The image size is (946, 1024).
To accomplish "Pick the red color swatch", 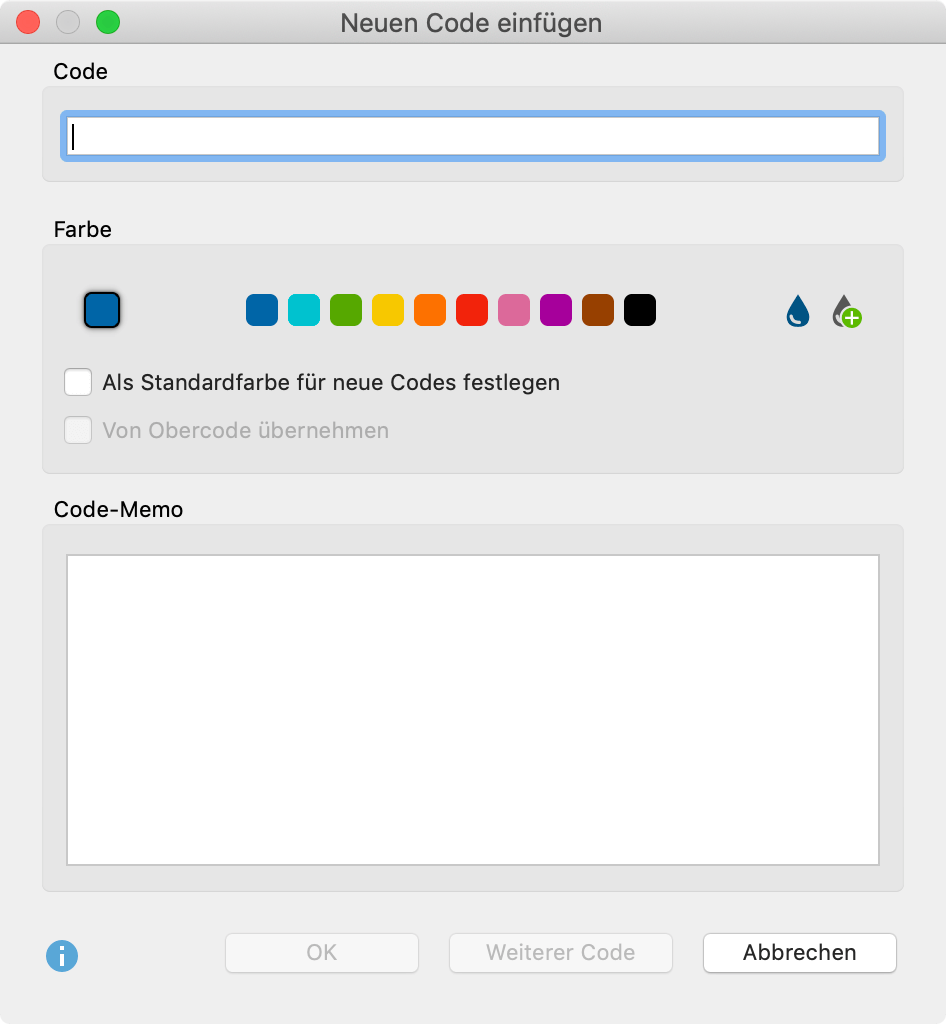I will (472, 310).
